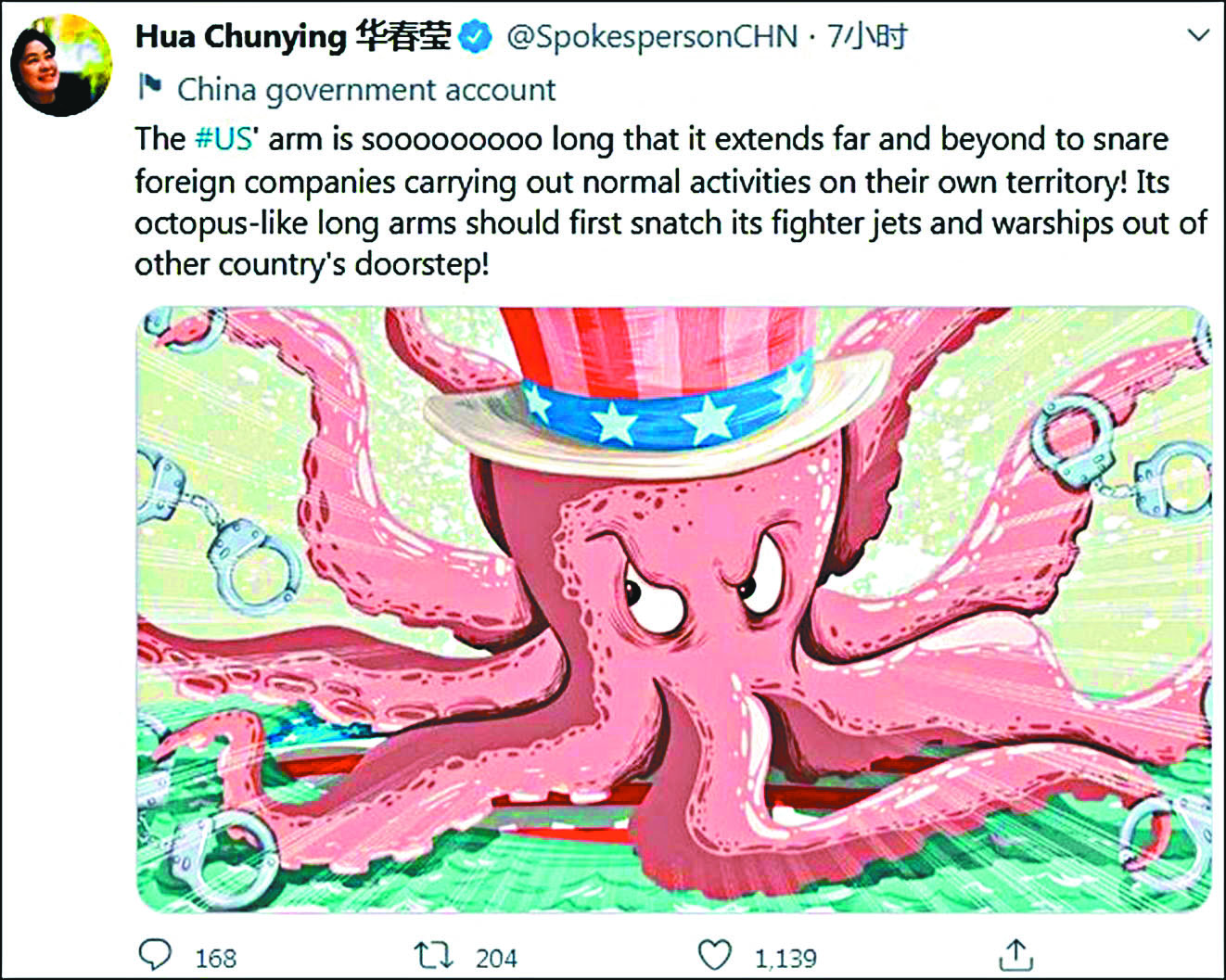Open the tweet timestamp 7小时
The width and height of the screenshot is (1226, 980).
pos(866,36)
